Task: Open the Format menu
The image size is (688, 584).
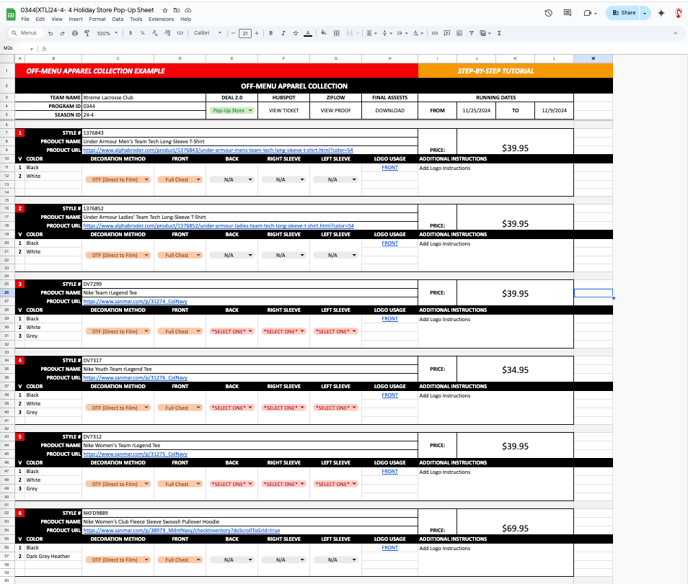Action: click(x=97, y=19)
